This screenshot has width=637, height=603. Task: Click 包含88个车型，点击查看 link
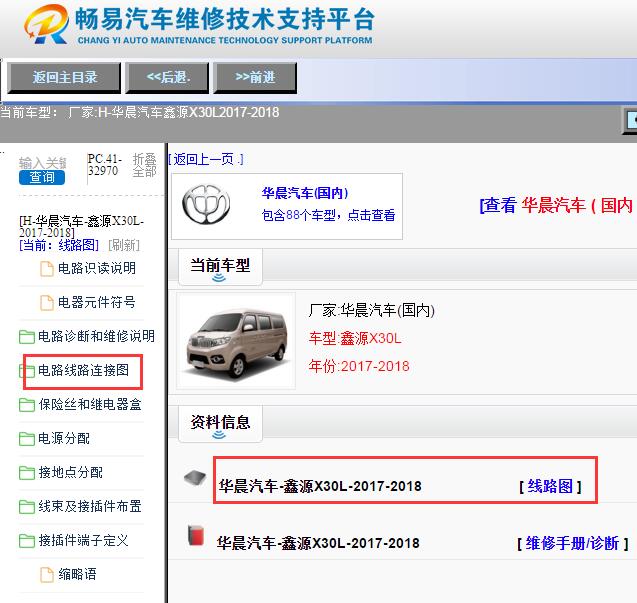(x=328, y=215)
